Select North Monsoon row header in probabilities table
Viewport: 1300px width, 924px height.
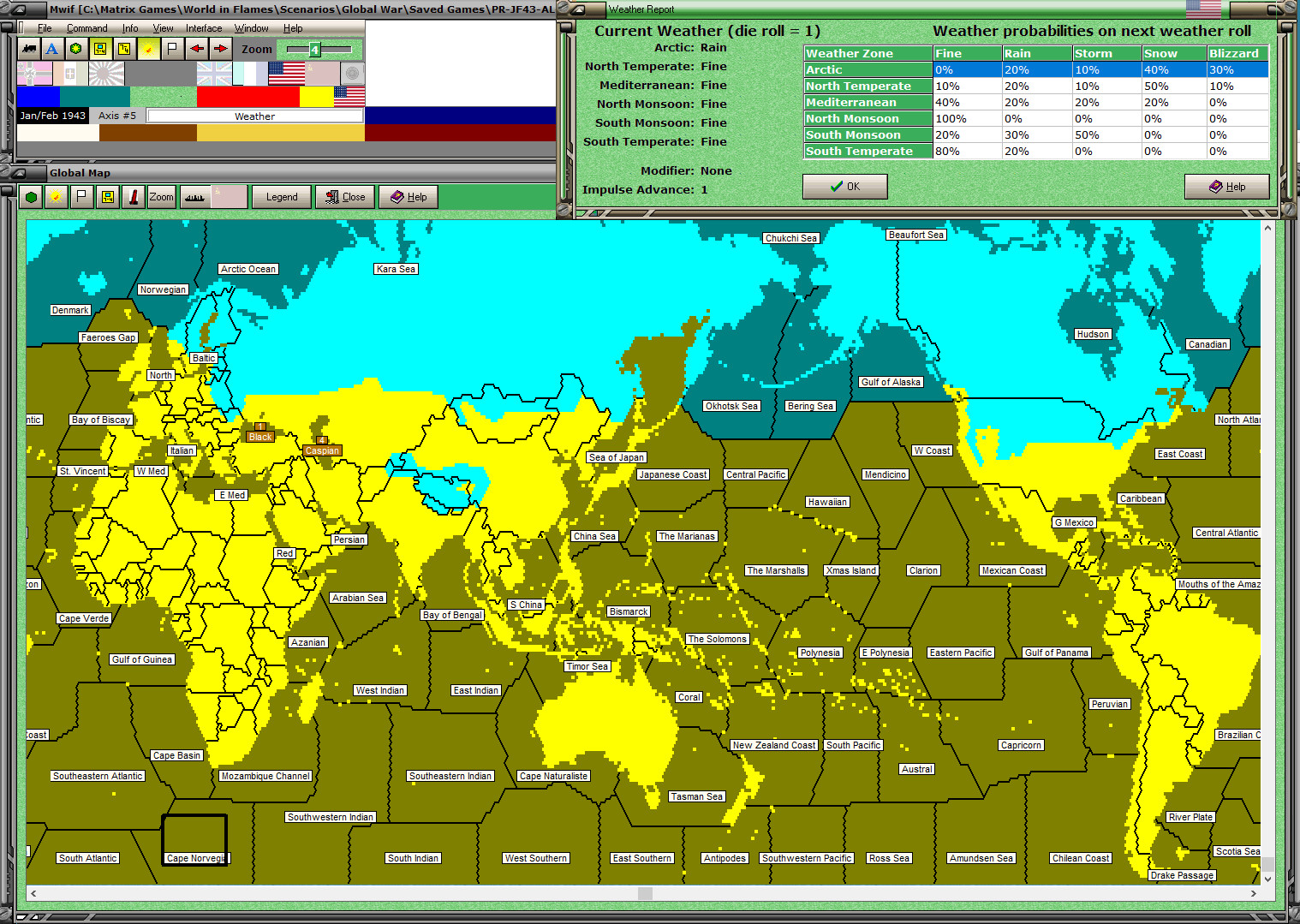point(868,118)
